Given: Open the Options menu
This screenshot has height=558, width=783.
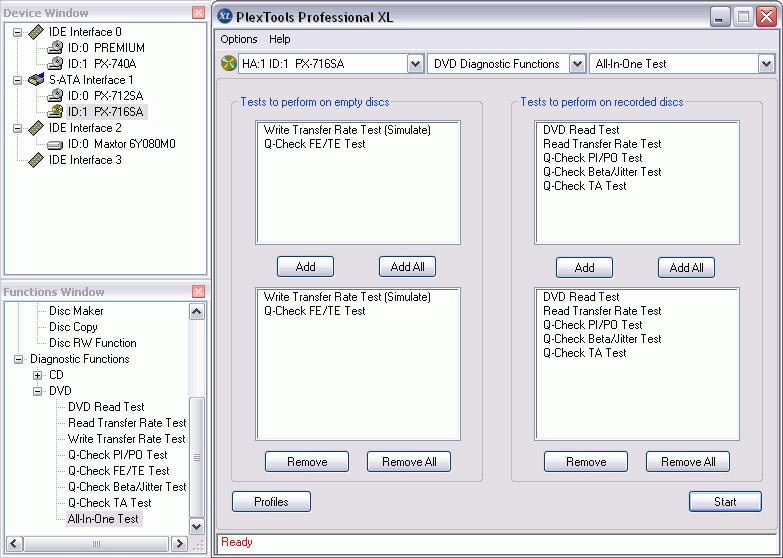Looking at the screenshot, I should (x=239, y=39).
